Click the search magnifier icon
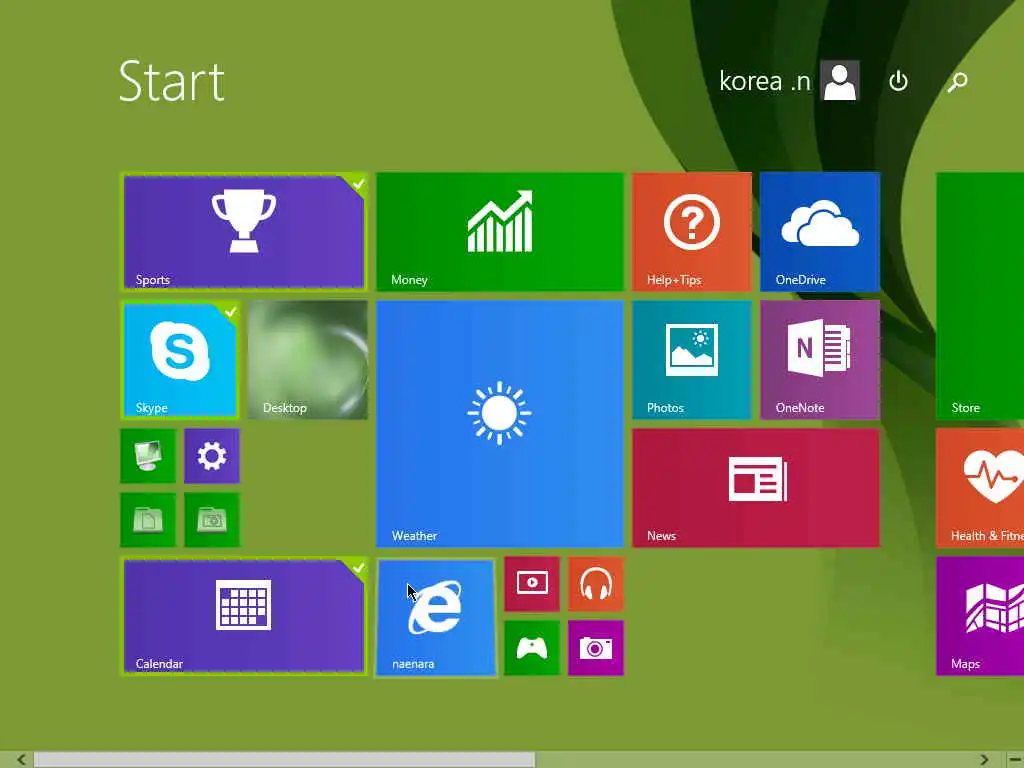This screenshot has width=1024, height=768. pos(957,82)
